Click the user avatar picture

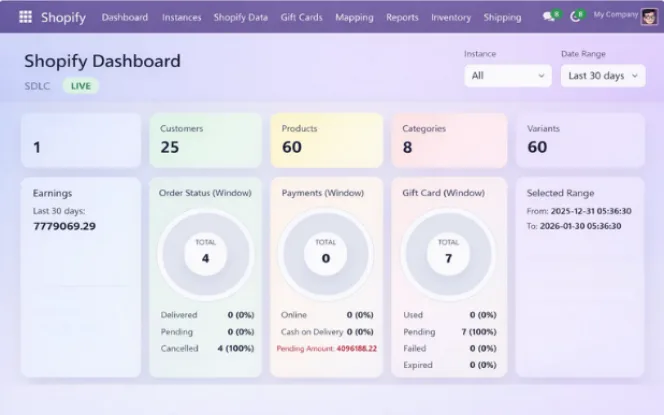(x=649, y=17)
